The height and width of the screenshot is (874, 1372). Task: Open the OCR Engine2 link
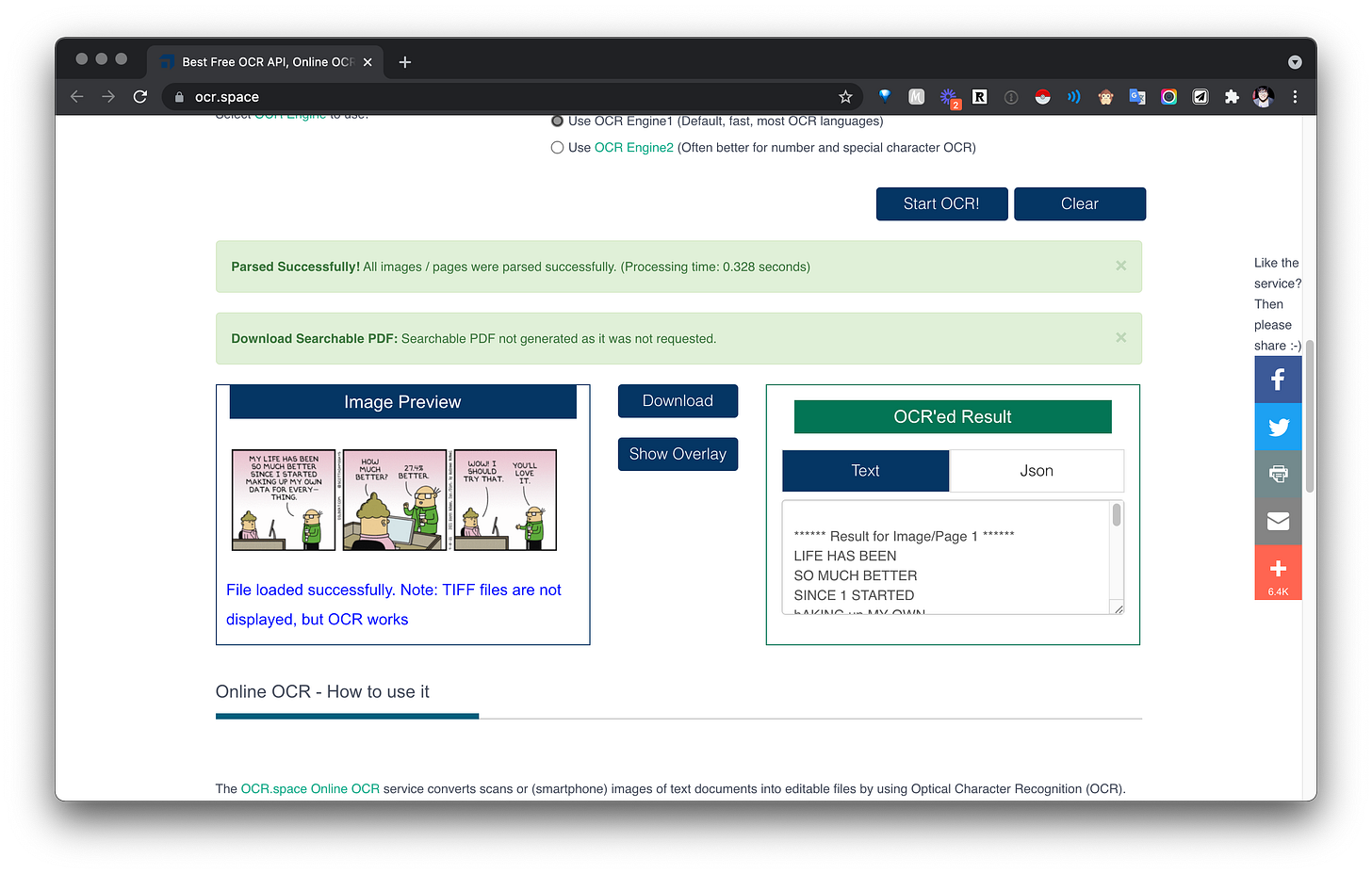click(633, 147)
